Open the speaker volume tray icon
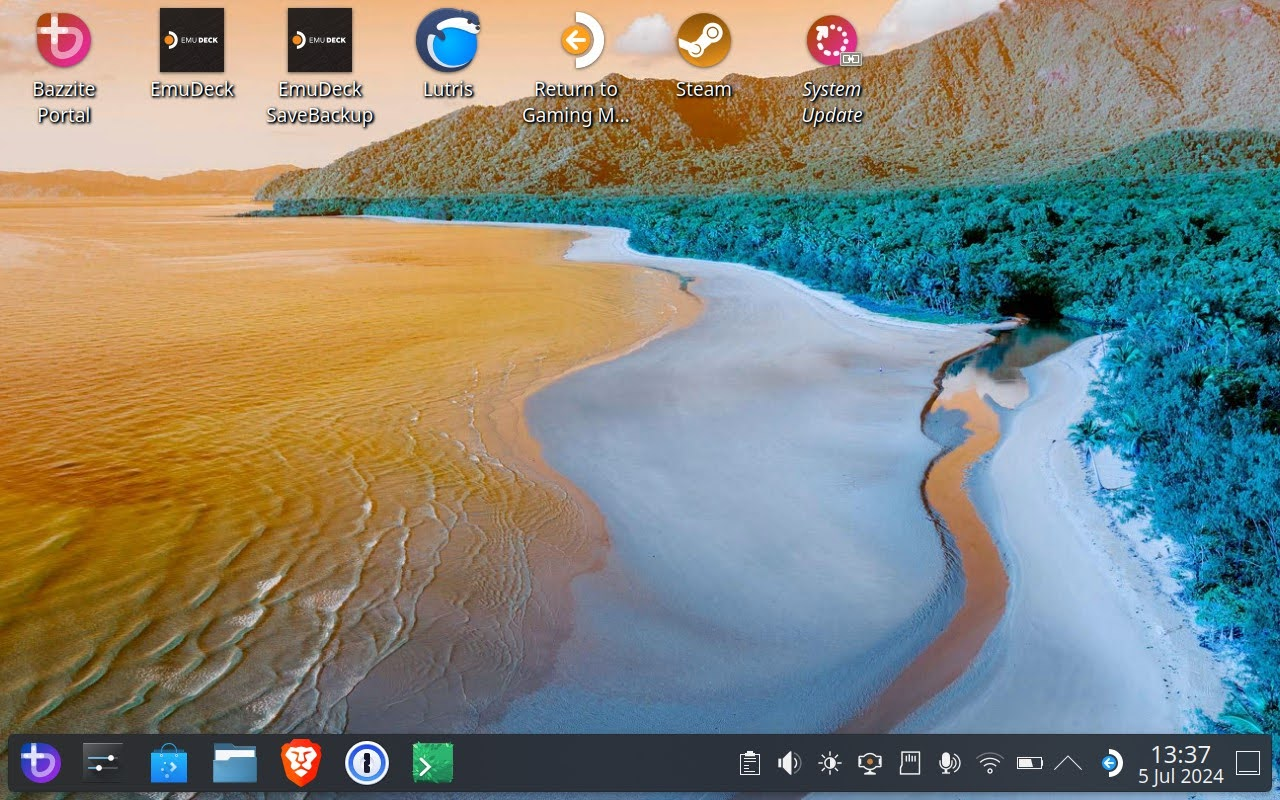Viewport: 1280px width, 800px height. click(790, 764)
